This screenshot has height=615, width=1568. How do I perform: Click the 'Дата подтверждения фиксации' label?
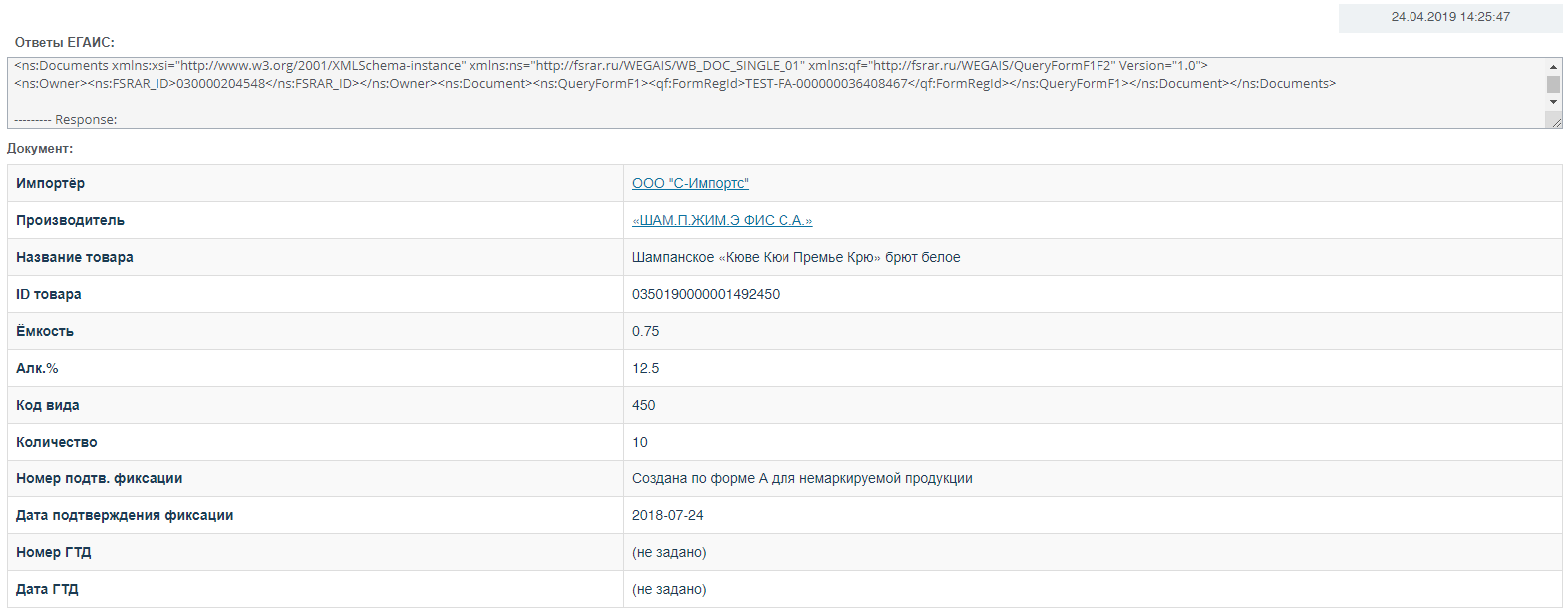click(x=125, y=515)
